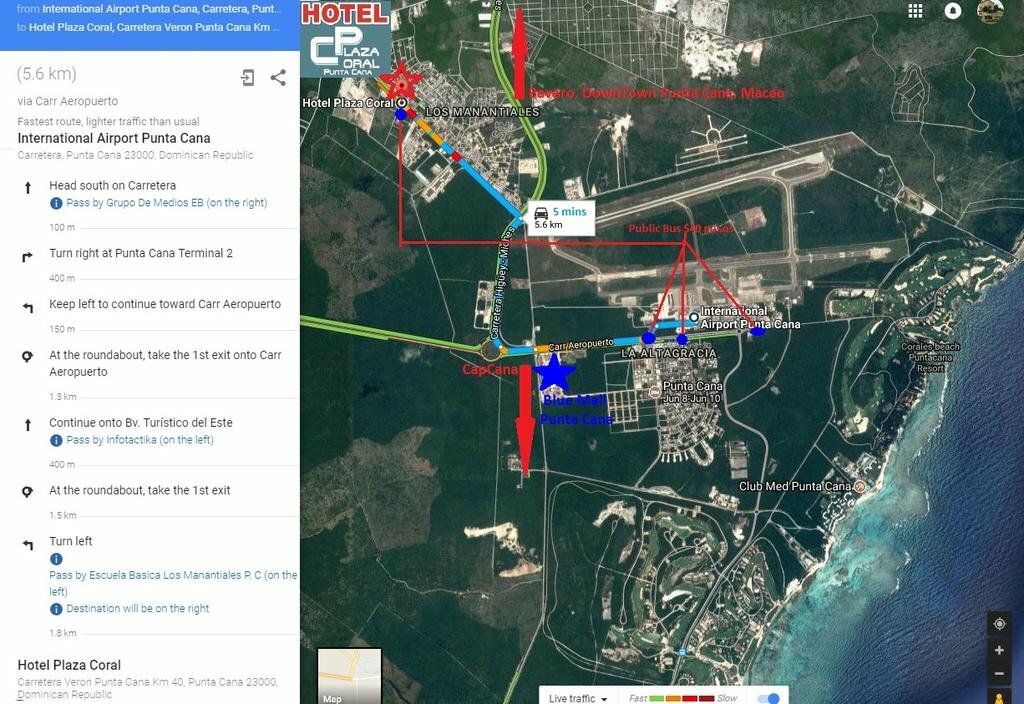Viewport: 1024px width, 704px height.
Task: Click the 'Destination will be on the right' note
Action: tap(137, 609)
